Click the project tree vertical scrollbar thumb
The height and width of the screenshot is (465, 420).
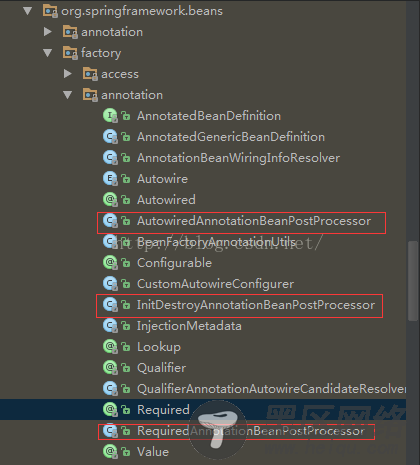tap(413, 281)
